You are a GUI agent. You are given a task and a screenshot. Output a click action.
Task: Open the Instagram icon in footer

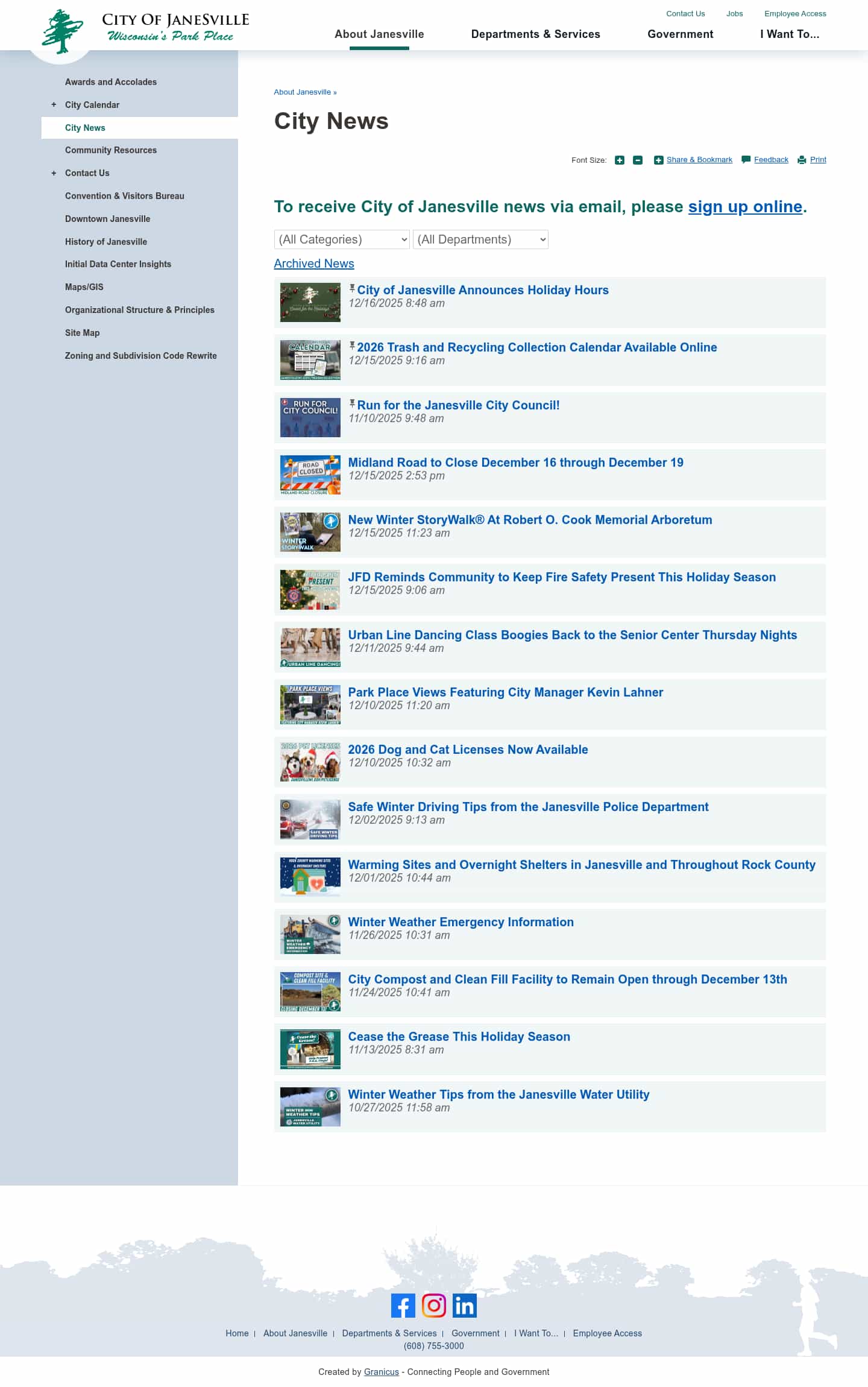pos(433,1305)
